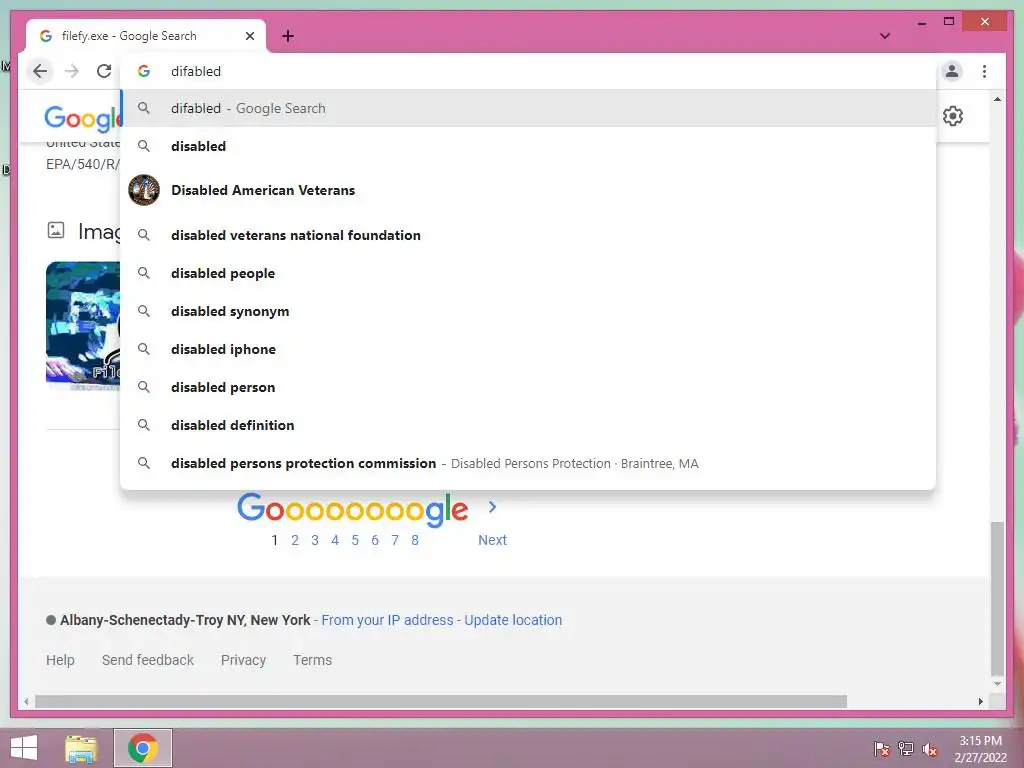Image resolution: width=1024 pixels, height=768 pixels.
Task: Select 'disabled synonym' suggestion
Action: pyautogui.click(x=528, y=311)
